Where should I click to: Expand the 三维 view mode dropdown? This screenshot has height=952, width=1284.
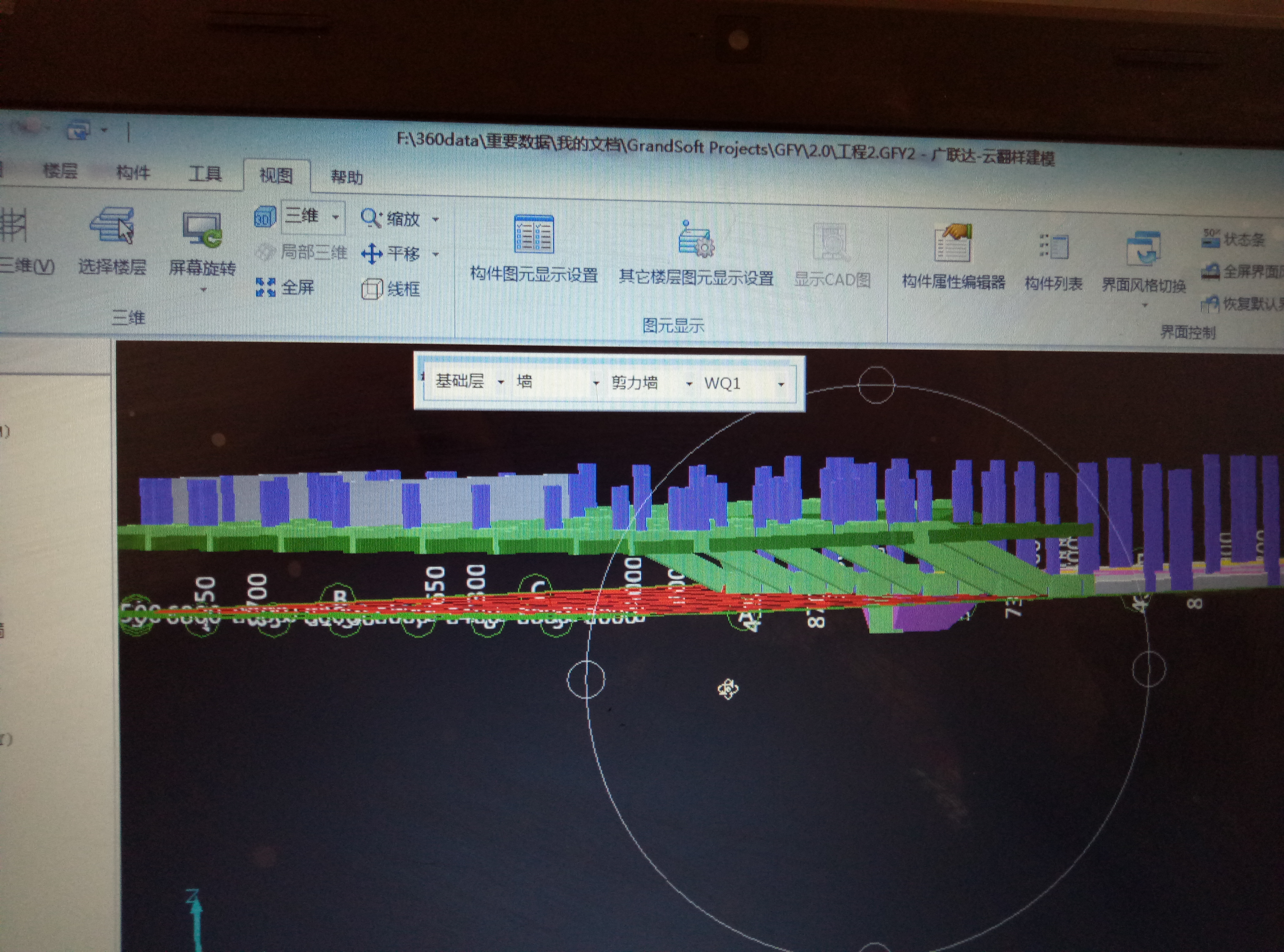coord(335,218)
